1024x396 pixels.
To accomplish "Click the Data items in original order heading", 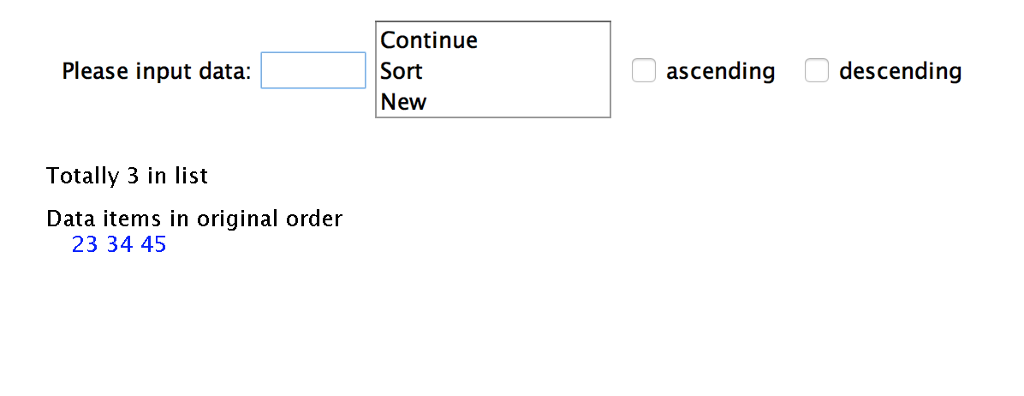I will pos(194,218).
